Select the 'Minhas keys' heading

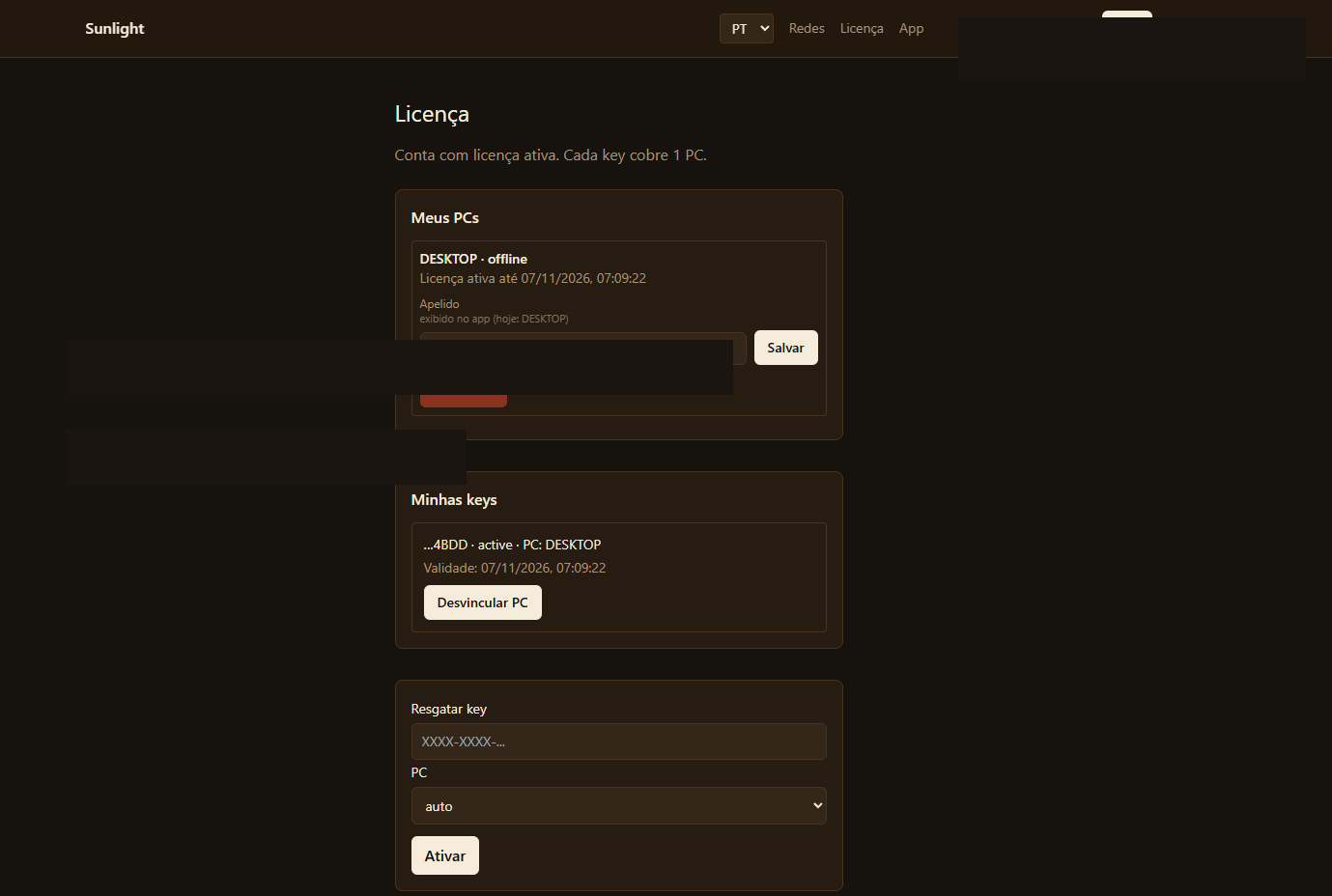(x=453, y=500)
